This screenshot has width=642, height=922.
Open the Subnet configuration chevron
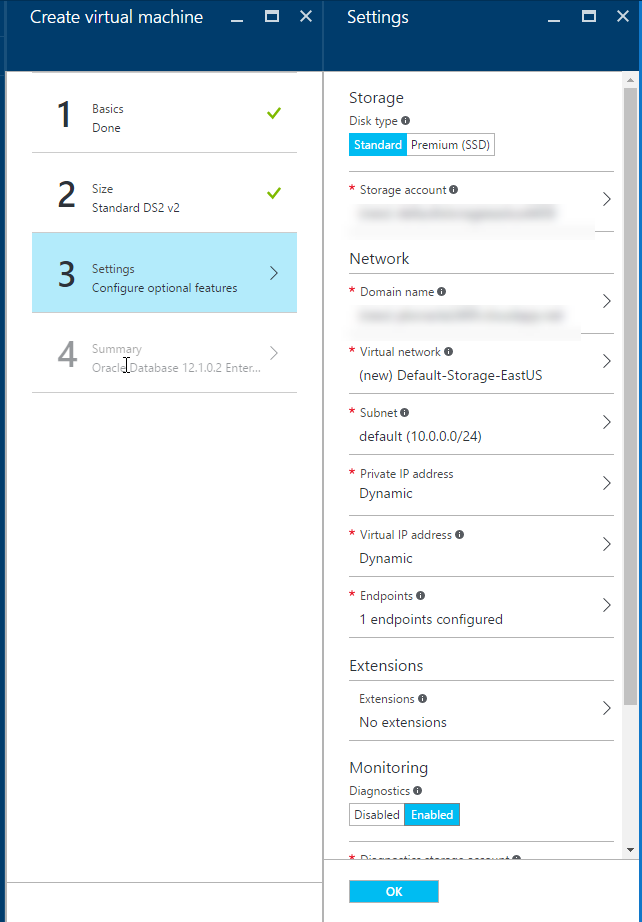[604, 422]
